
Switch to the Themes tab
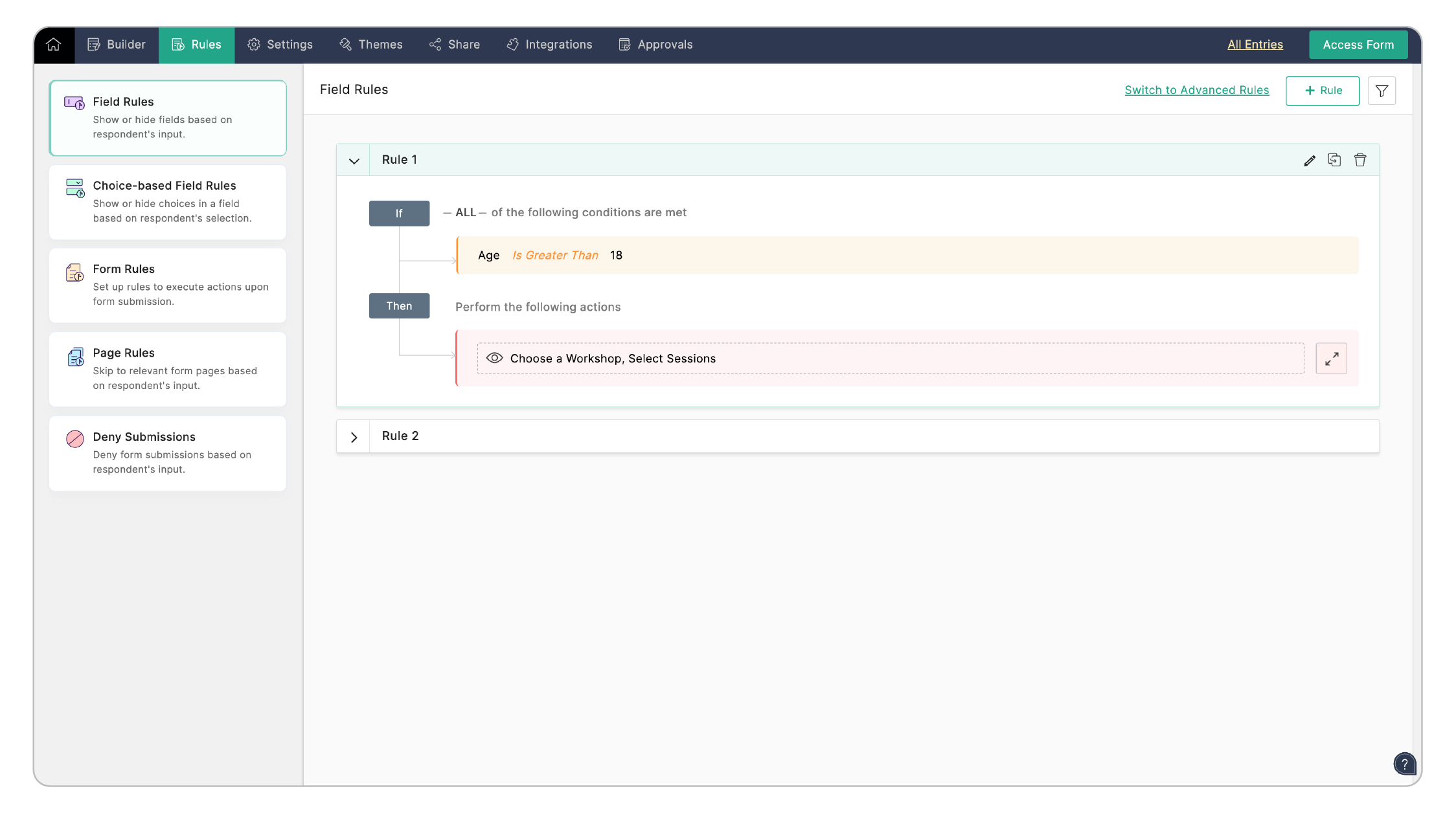tap(370, 45)
